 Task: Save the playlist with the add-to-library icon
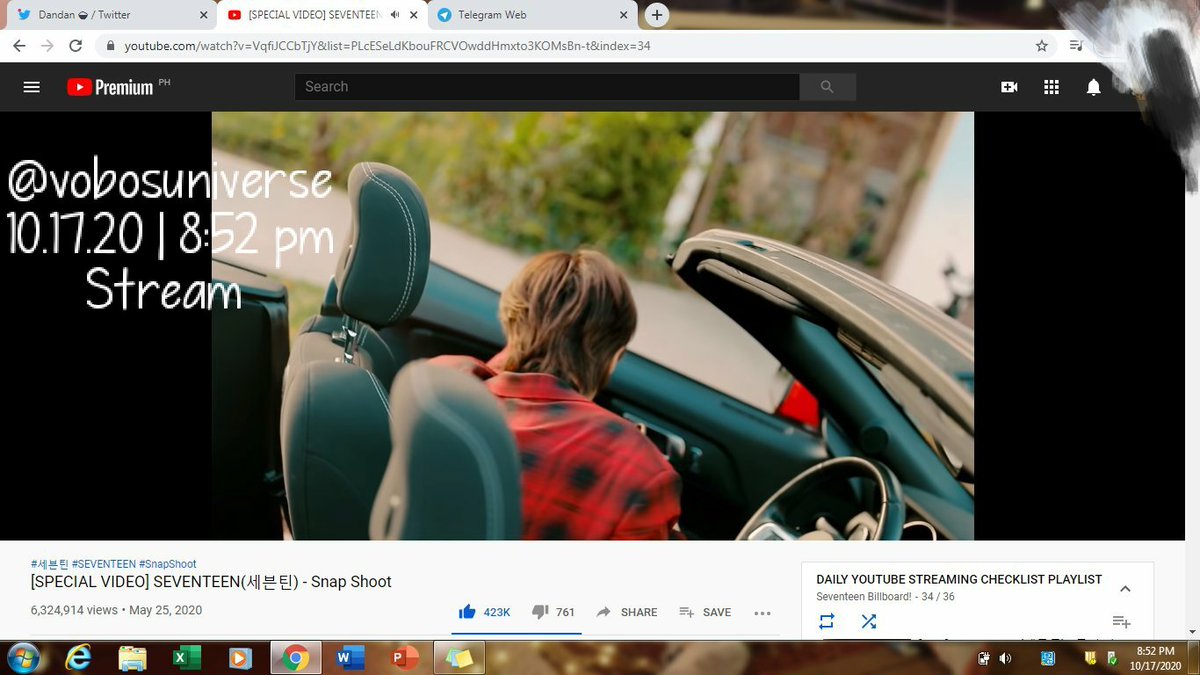tap(1121, 621)
